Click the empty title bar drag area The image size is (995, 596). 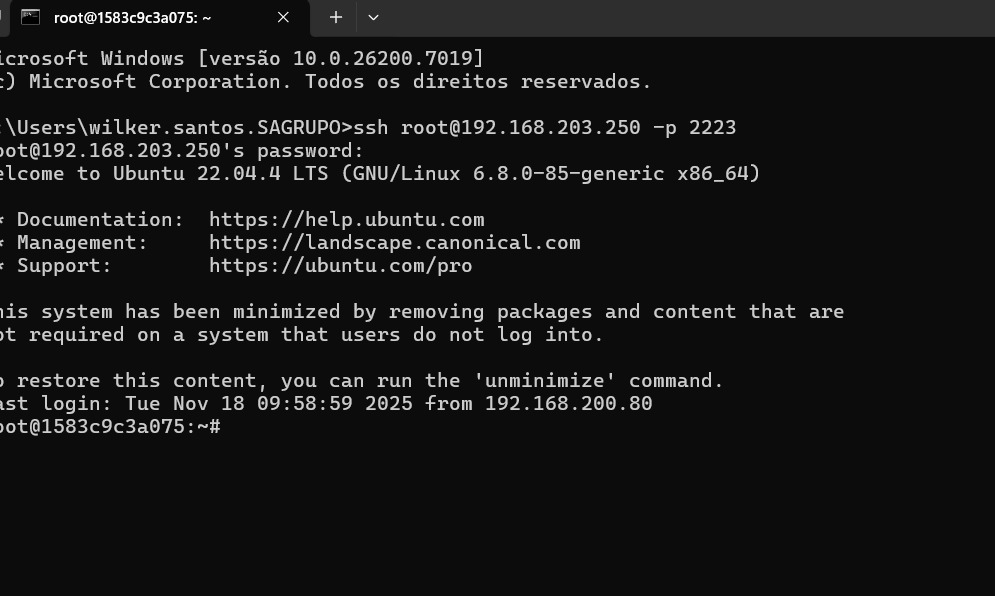coord(680,17)
